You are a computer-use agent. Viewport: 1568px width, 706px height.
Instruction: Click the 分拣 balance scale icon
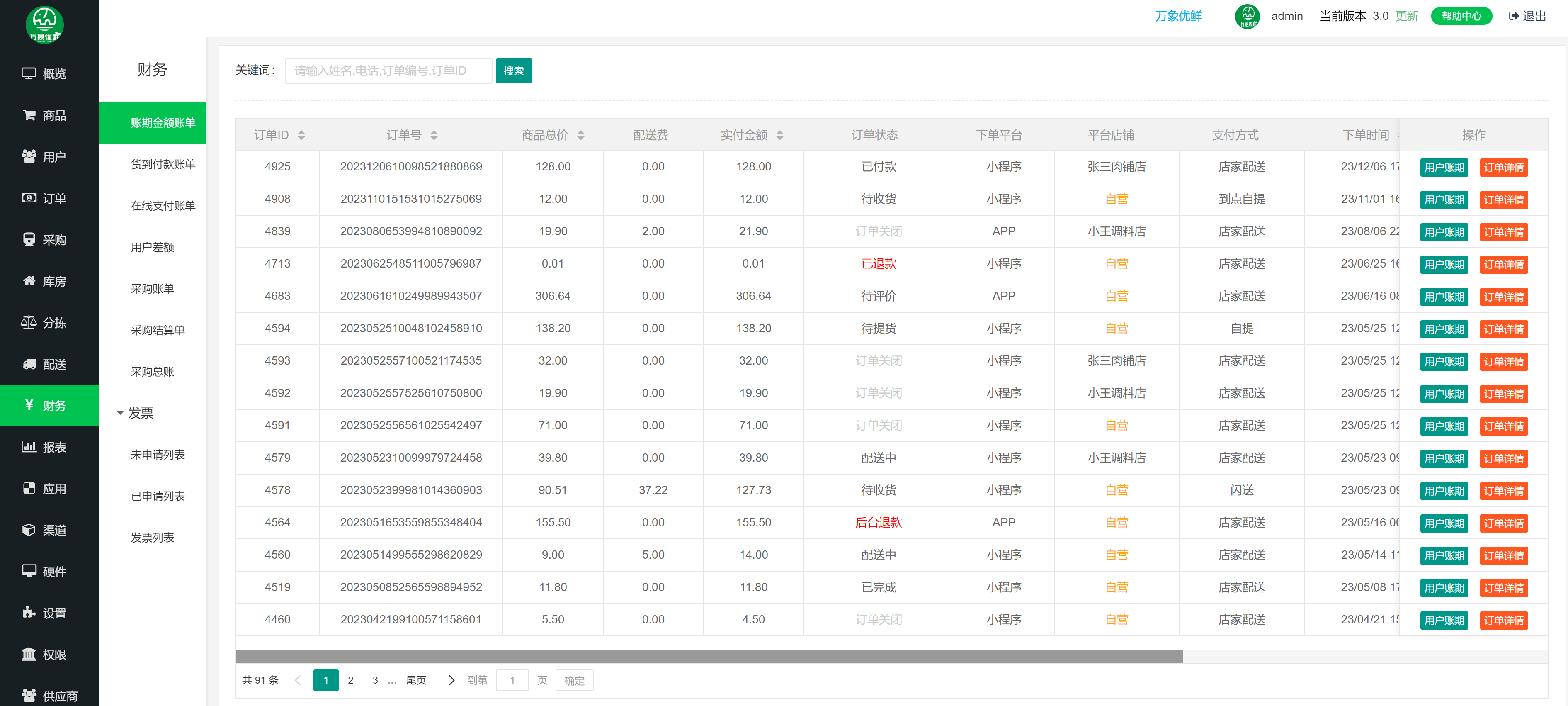pyautogui.click(x=29, y=321)
